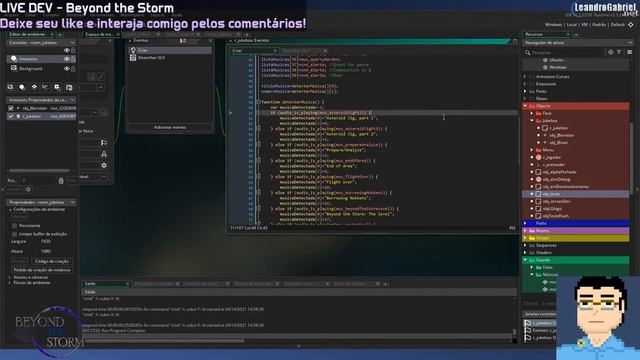Uncheck the c_jukebox instance checkbox
The image size is (640, 360).
tap(11, 116)
